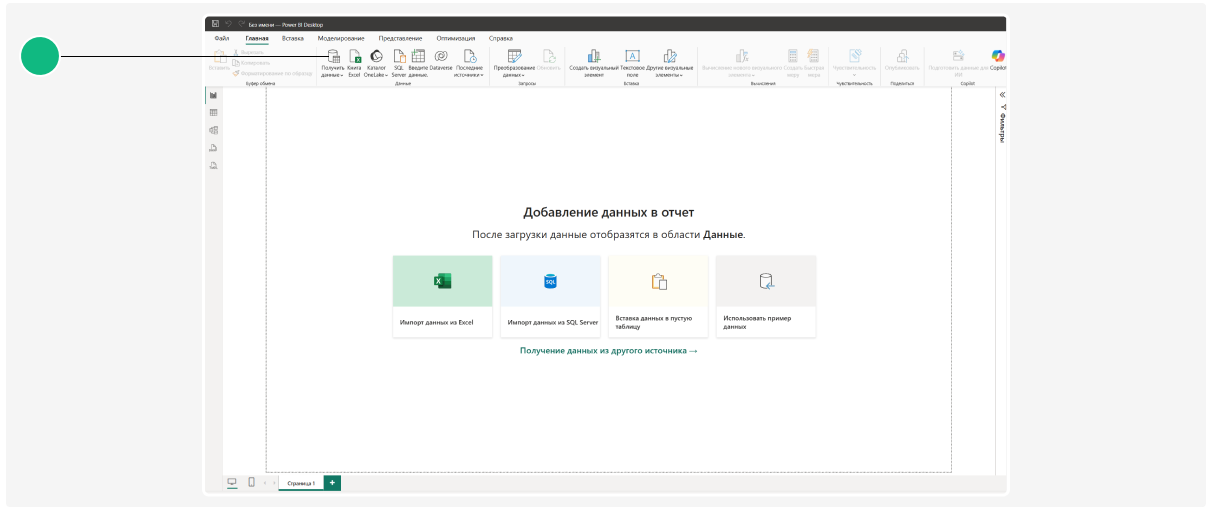Viewport: 1209px width, 510px height.
Task: Click the Redo arrow in title bar
Action: pos(240,24)
